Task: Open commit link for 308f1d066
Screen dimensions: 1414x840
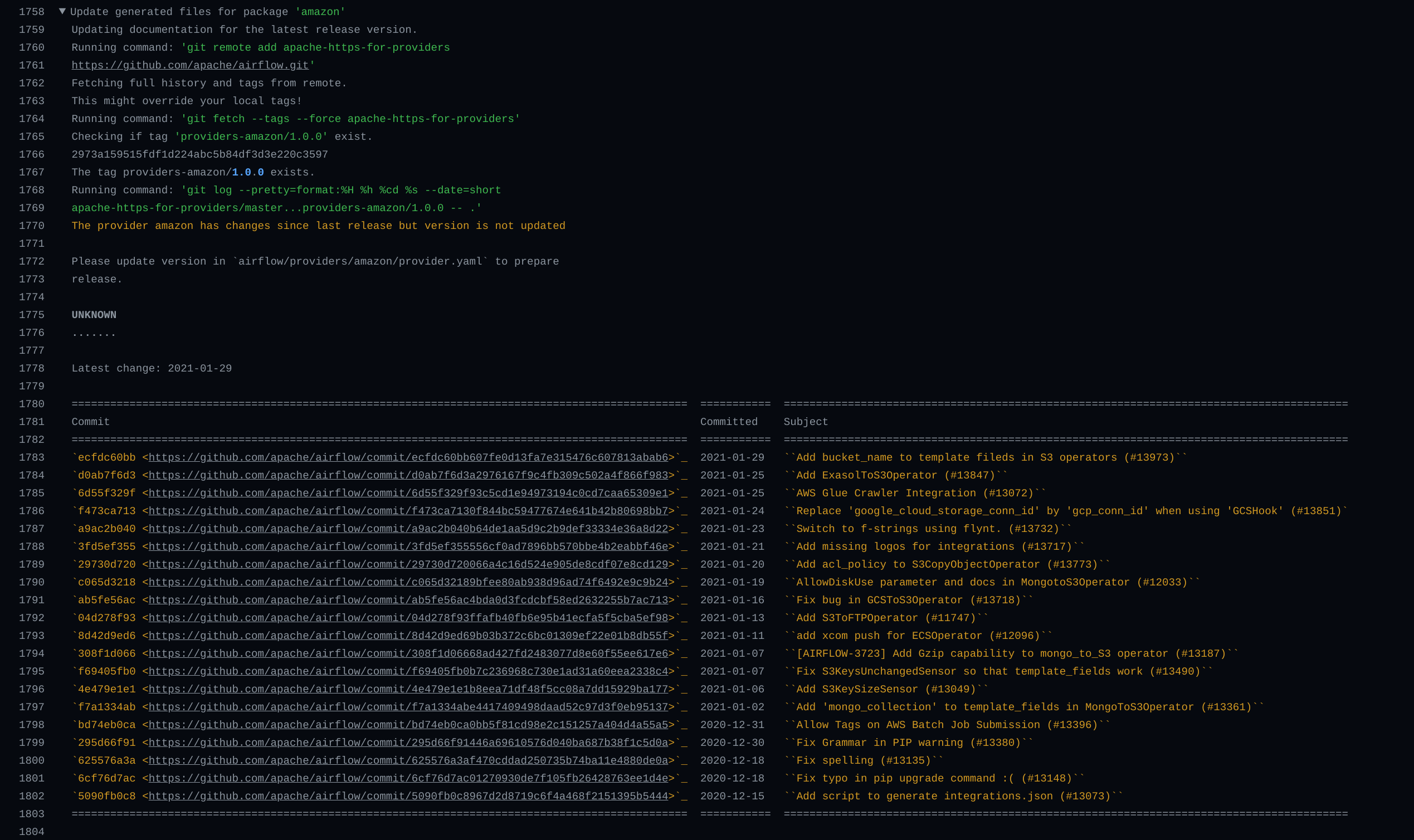Action: coord(408,654)
